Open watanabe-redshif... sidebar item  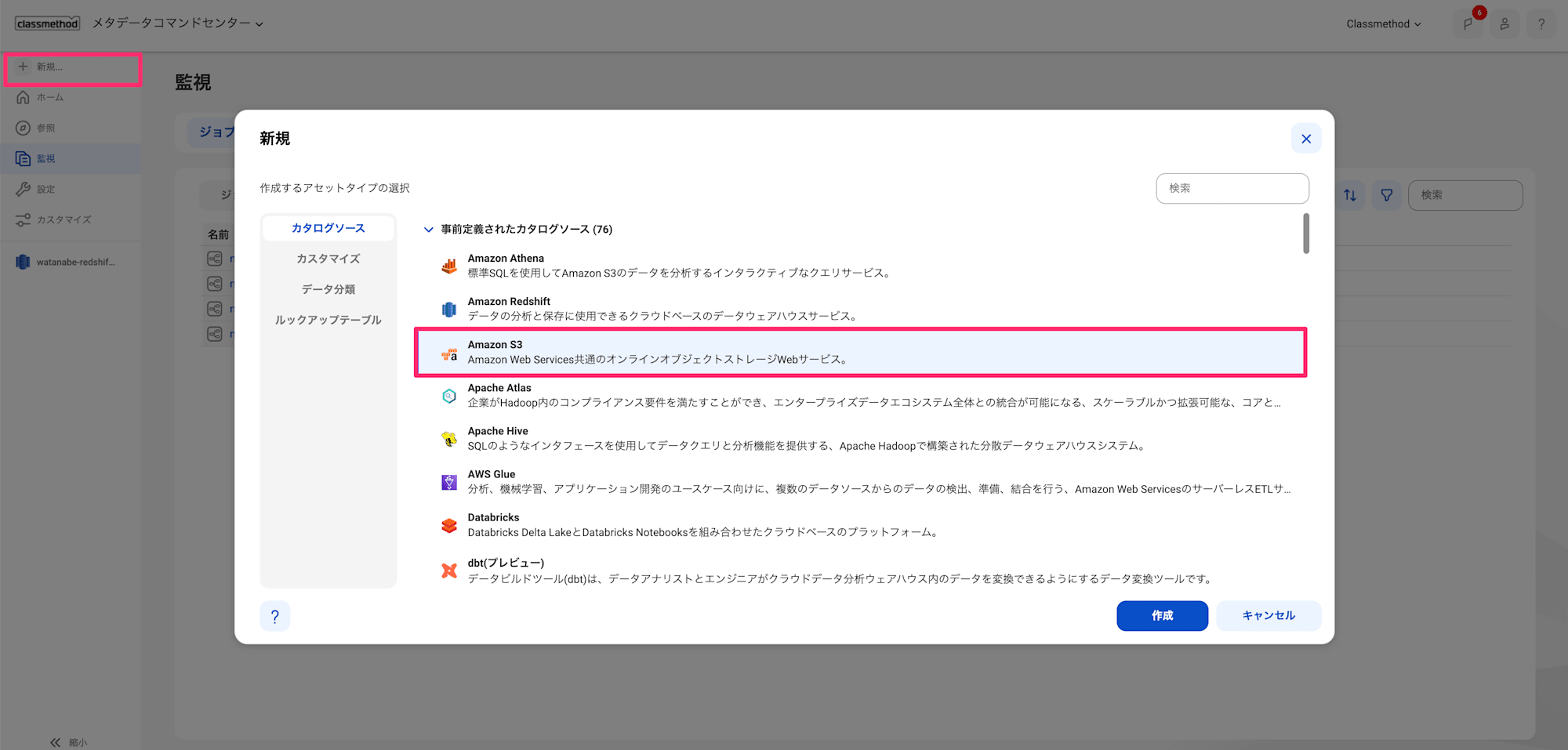pos(71,262)
